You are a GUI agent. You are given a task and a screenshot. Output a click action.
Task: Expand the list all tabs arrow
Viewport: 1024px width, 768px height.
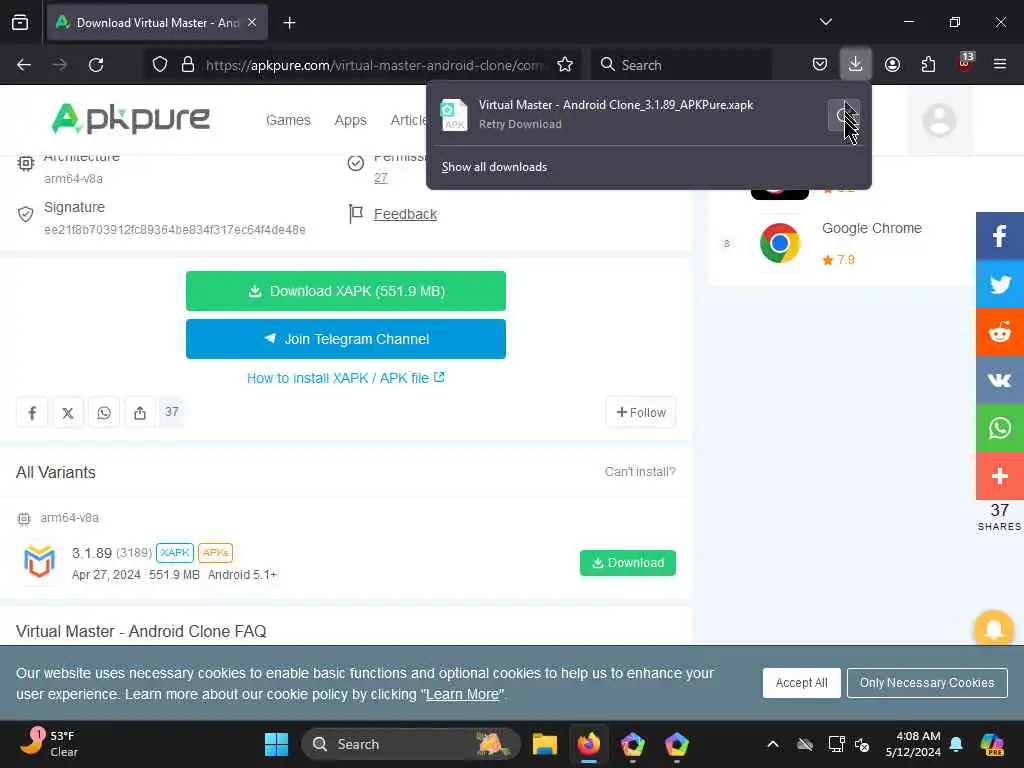(x=825, y=22)
